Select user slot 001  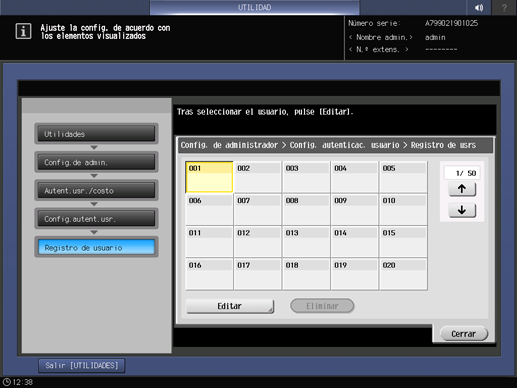[x=209, y=177]
